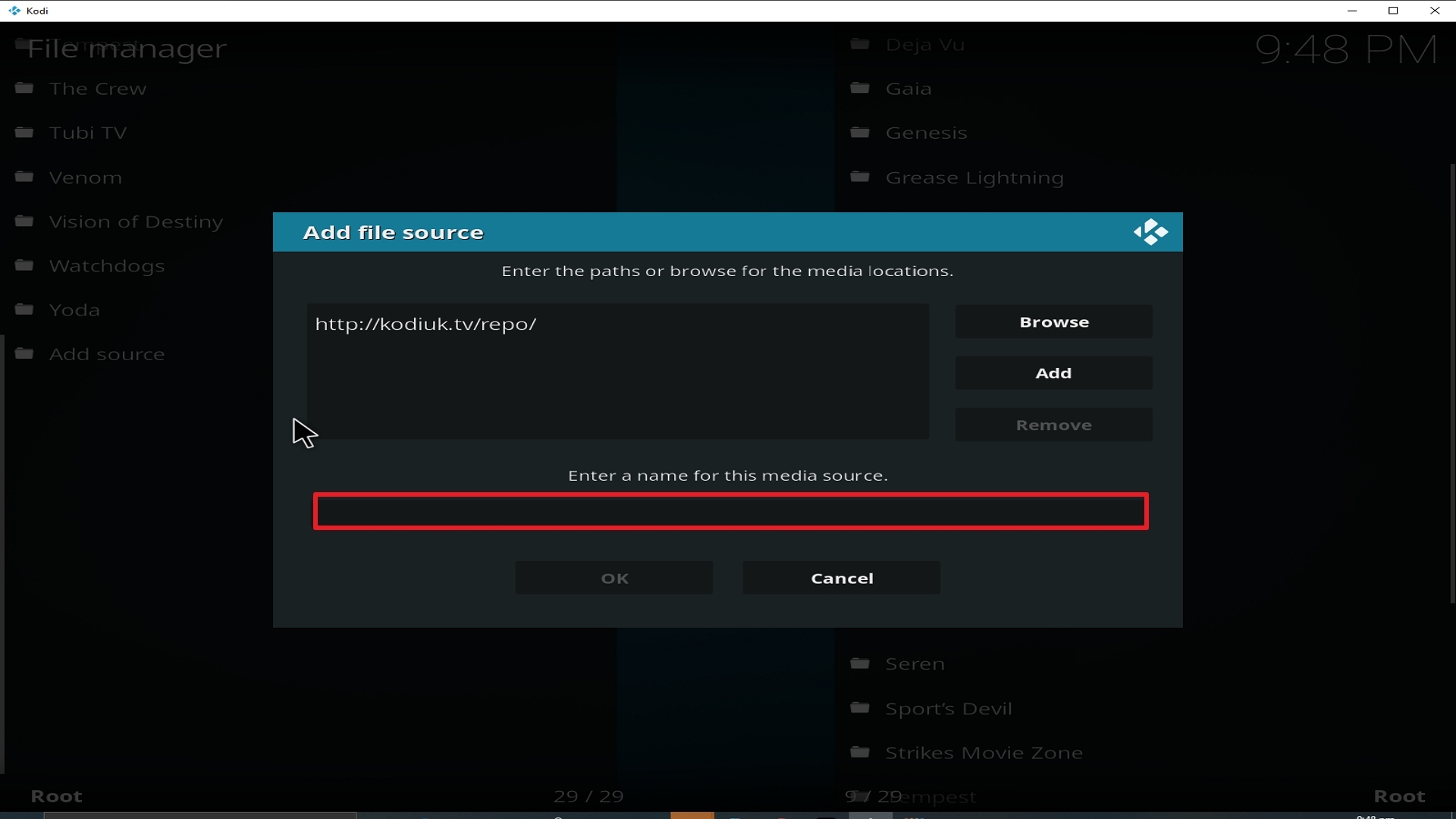Select the media source name field
1456x819 pixels.
tap(731, 512)
